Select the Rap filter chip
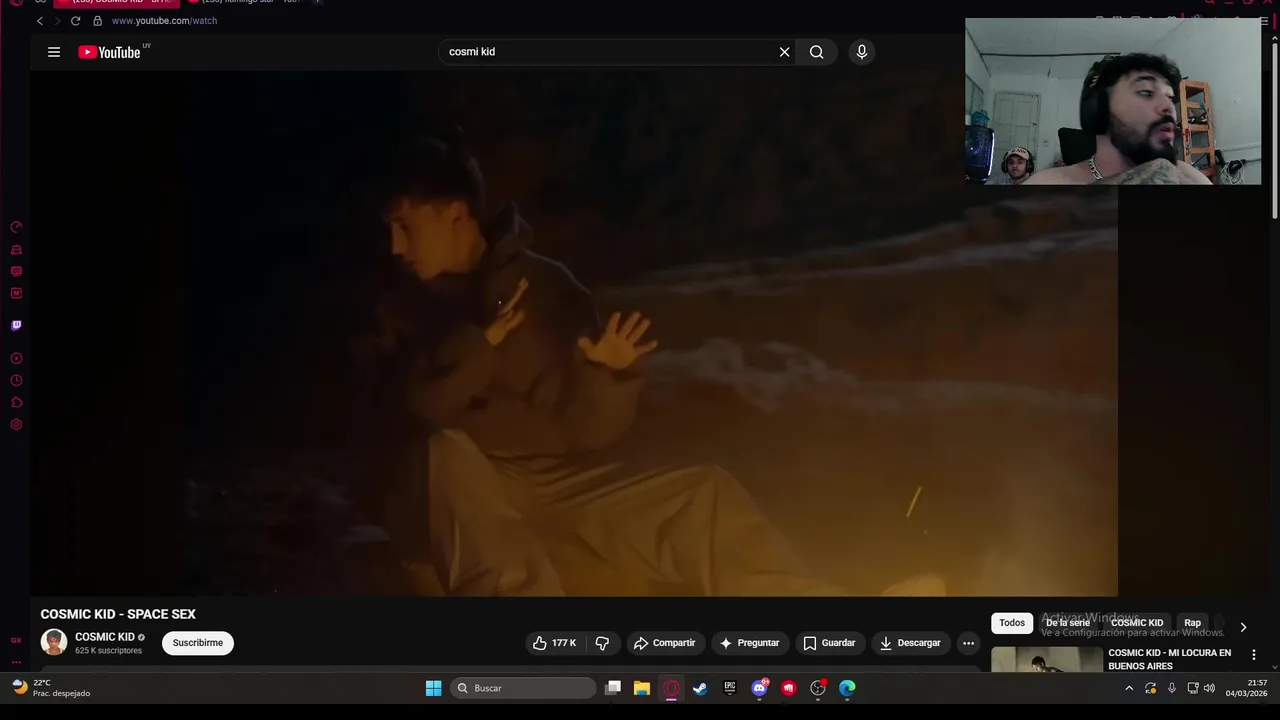Screen dimensions: 1280x720 (x=1192, y=623)
